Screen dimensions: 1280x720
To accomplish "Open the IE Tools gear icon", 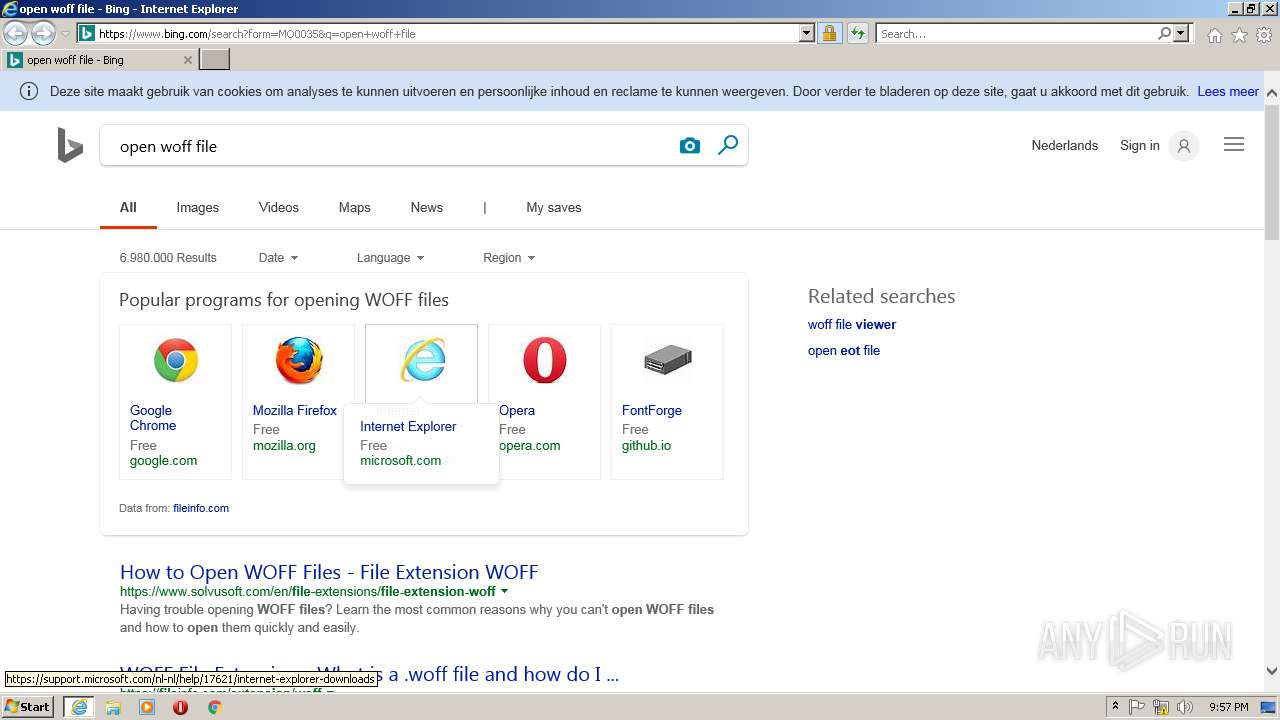I will (1264, 35).
